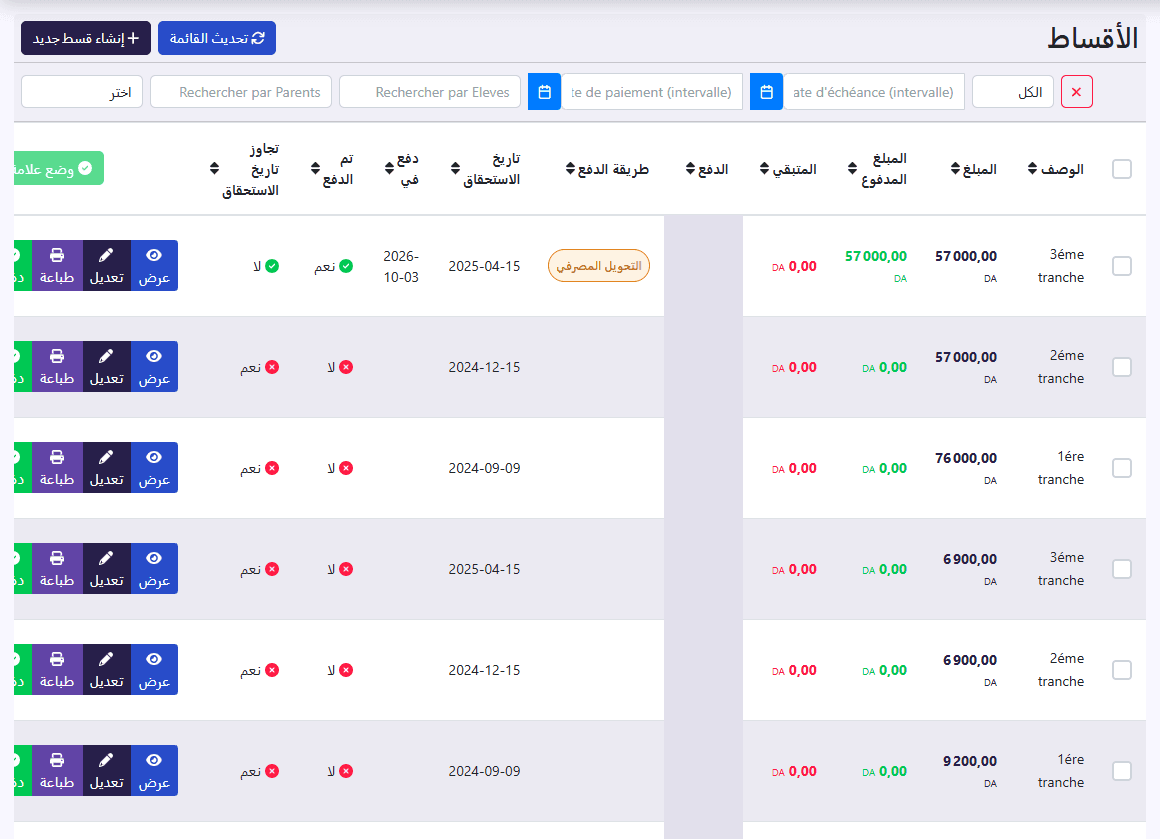Edit the 3éme tranche 6 900,00 installment

[x=107, y=568]
